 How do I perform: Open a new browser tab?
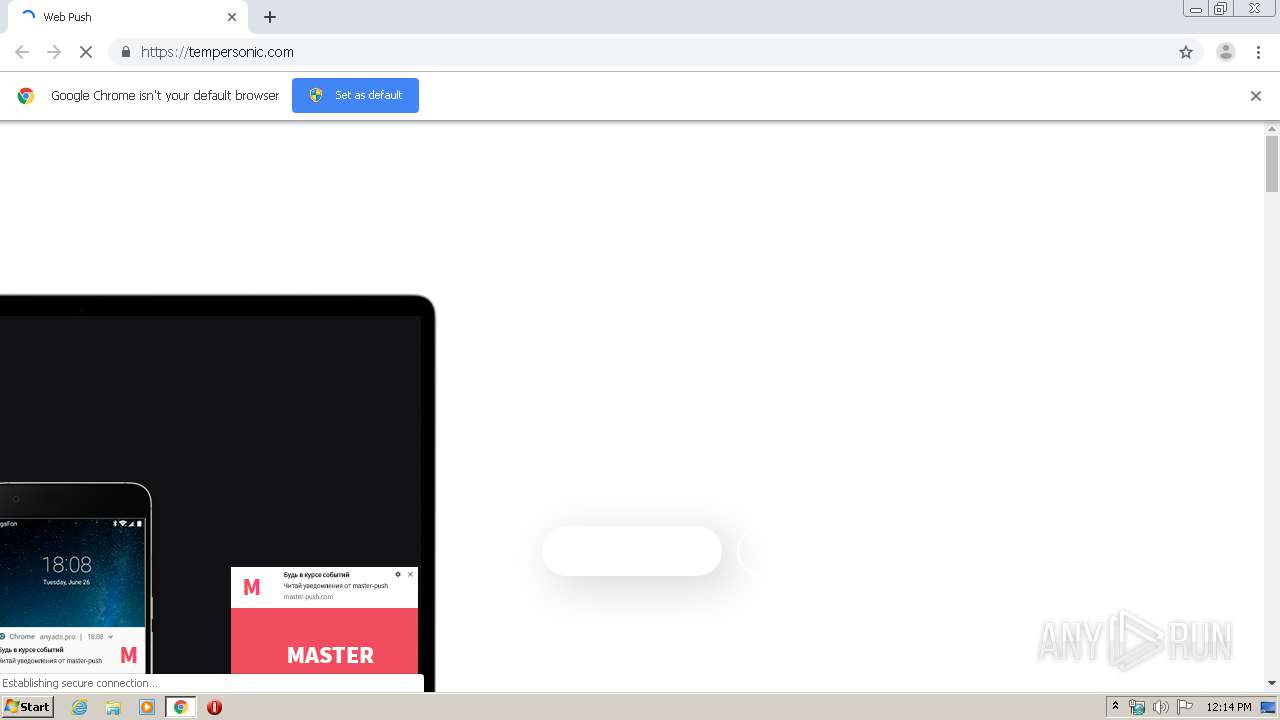(x=270, y=17)
